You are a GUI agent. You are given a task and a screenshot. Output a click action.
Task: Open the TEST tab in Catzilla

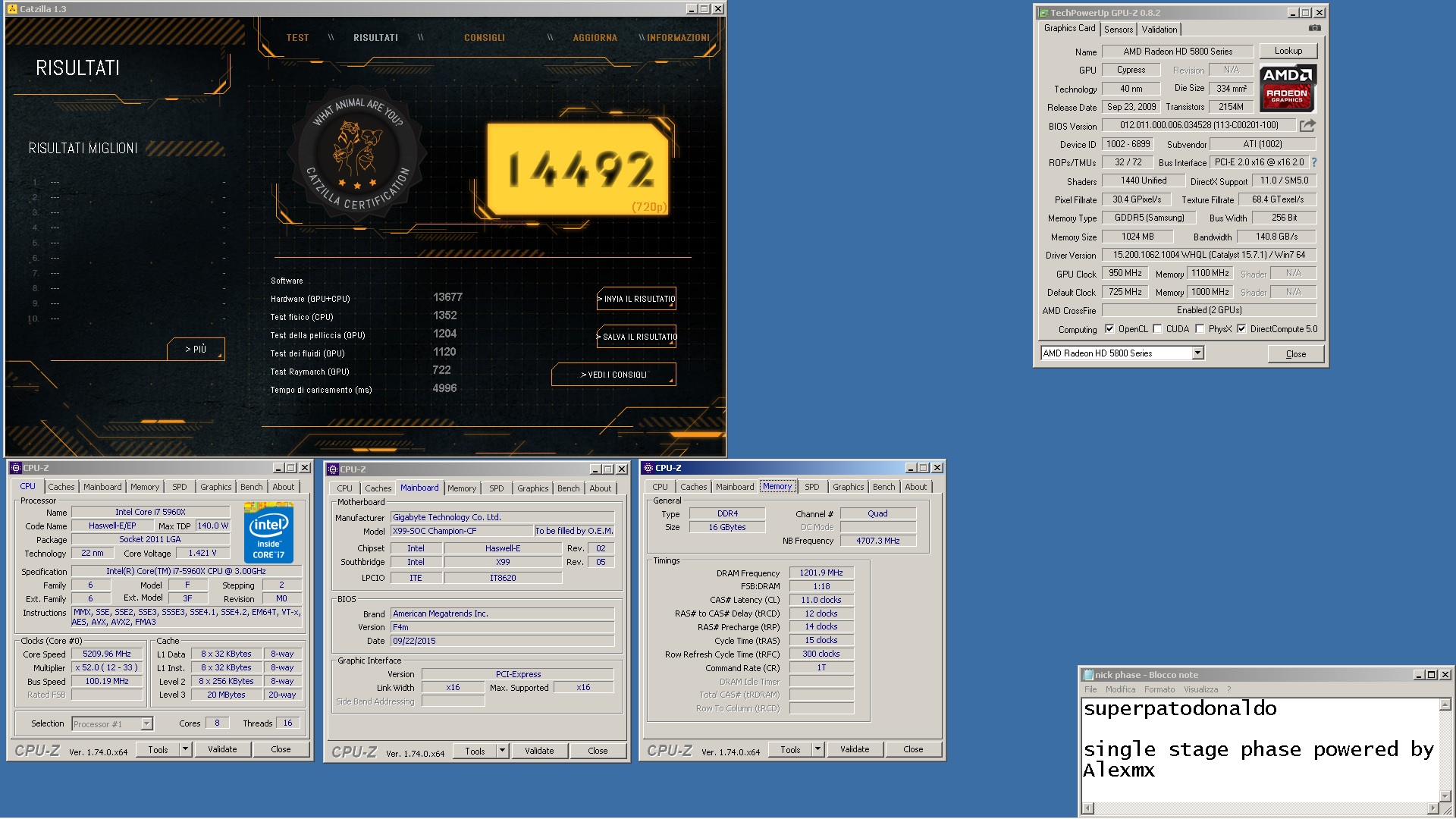pos(297,38)
